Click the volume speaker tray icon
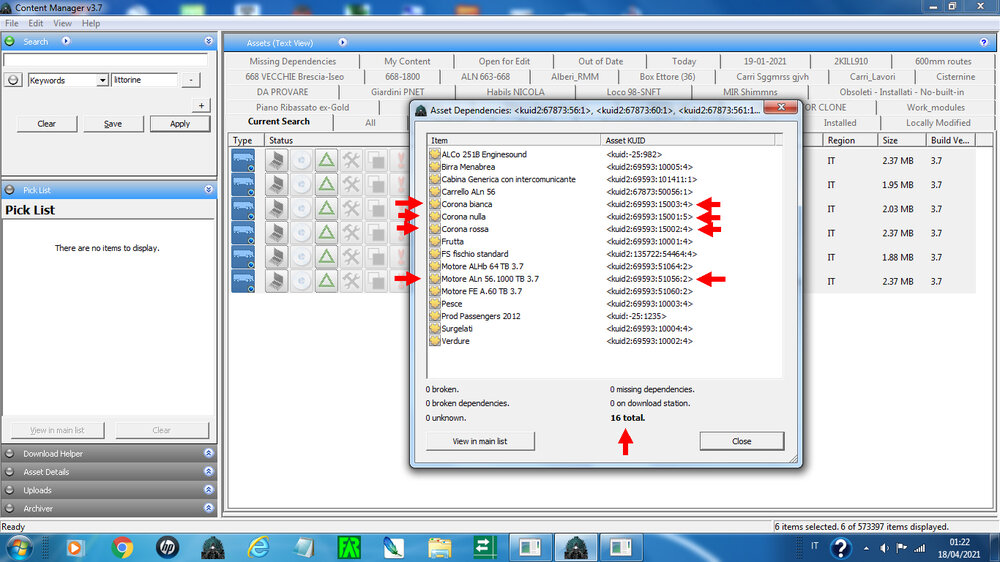The width and height of the screenshot is (1000, 562). point(884,548)
